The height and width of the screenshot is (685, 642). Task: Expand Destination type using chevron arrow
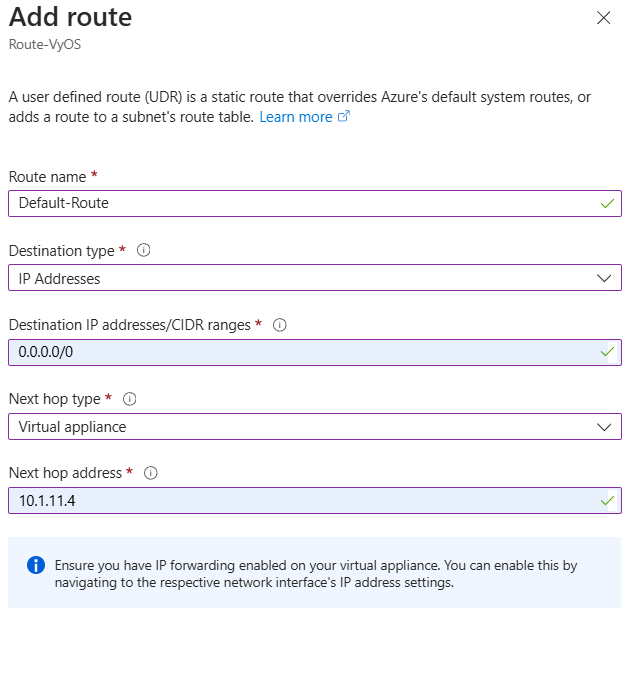[604, 278]
